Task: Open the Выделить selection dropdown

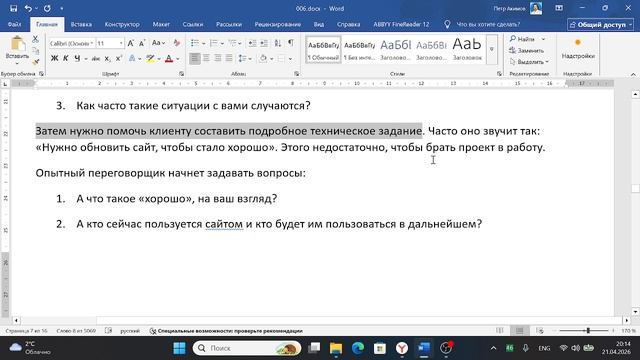Action: 529,62
